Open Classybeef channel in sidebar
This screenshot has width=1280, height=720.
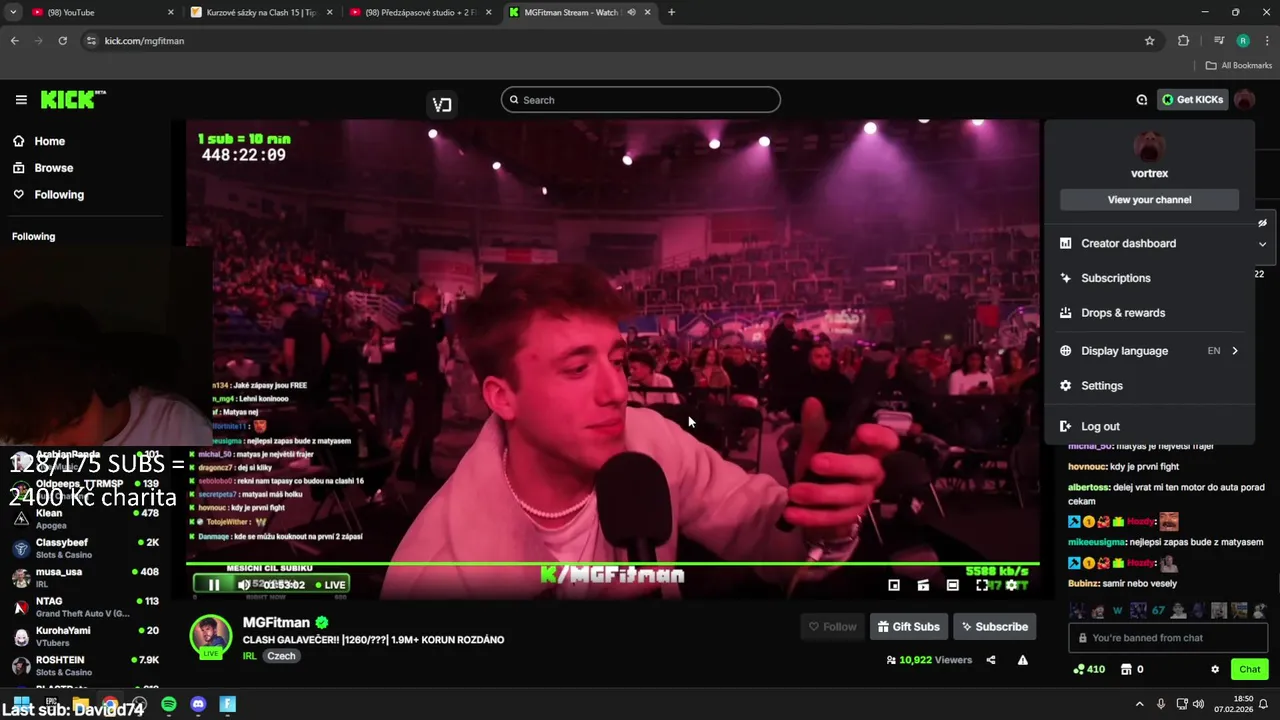pos(85,548)
